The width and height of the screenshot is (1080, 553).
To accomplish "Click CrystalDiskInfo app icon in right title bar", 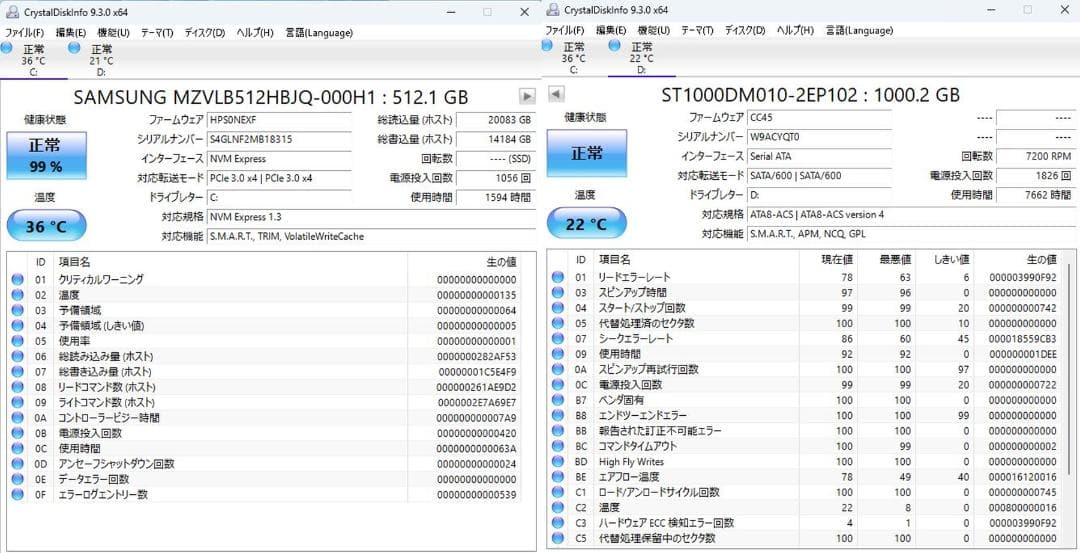I will [552, 9].
